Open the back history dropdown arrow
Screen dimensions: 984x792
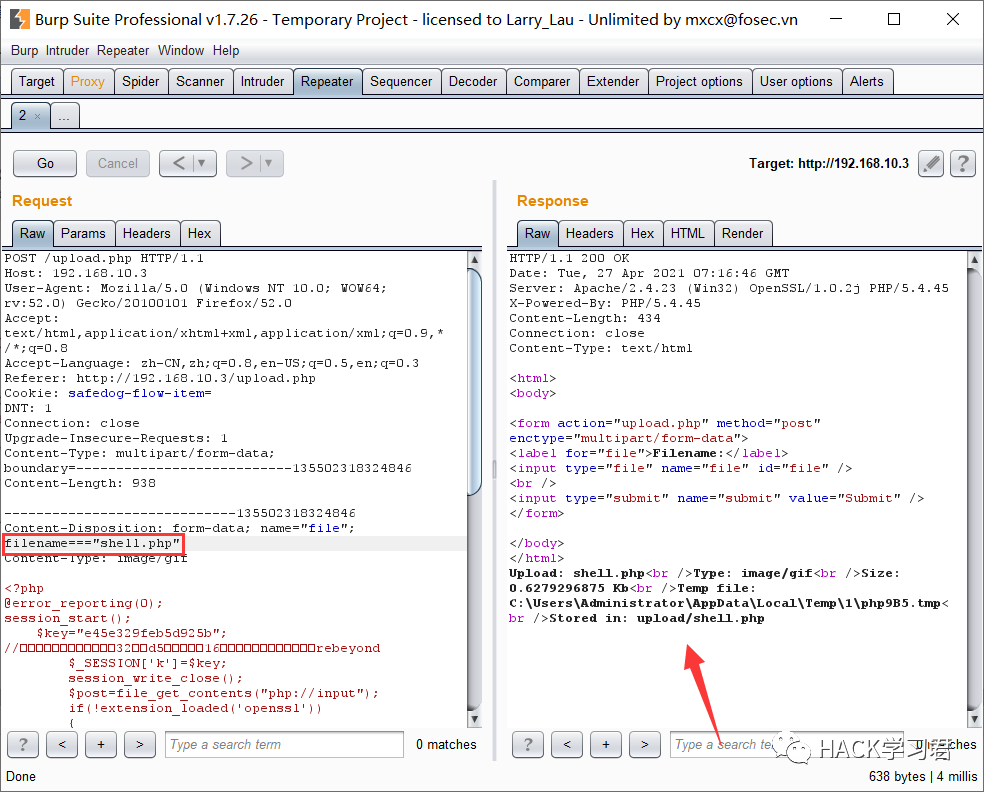click(202, 164)
